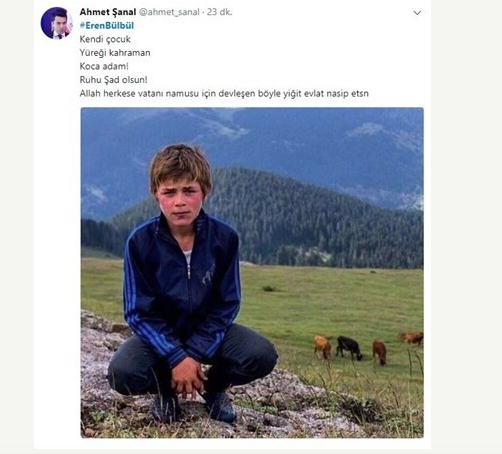502x454 pixels.
Task: Open the 23 dk. timestamp link
Action: 219,12
